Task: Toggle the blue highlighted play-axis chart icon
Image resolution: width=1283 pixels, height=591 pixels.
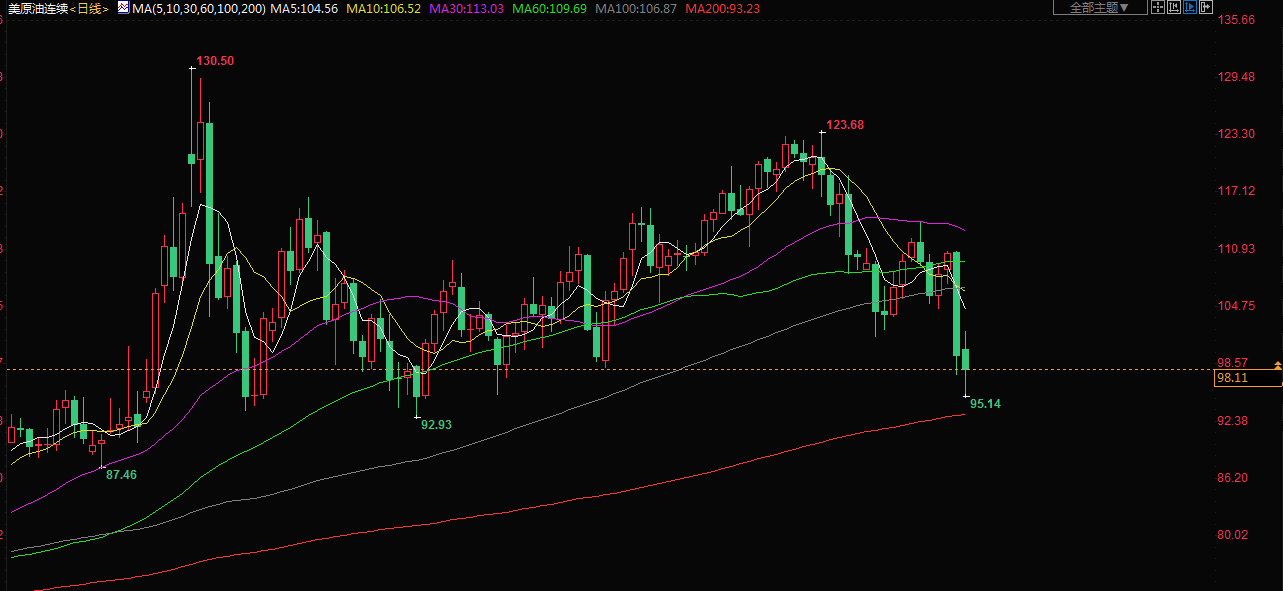Action: click(x=1190, y=8)
